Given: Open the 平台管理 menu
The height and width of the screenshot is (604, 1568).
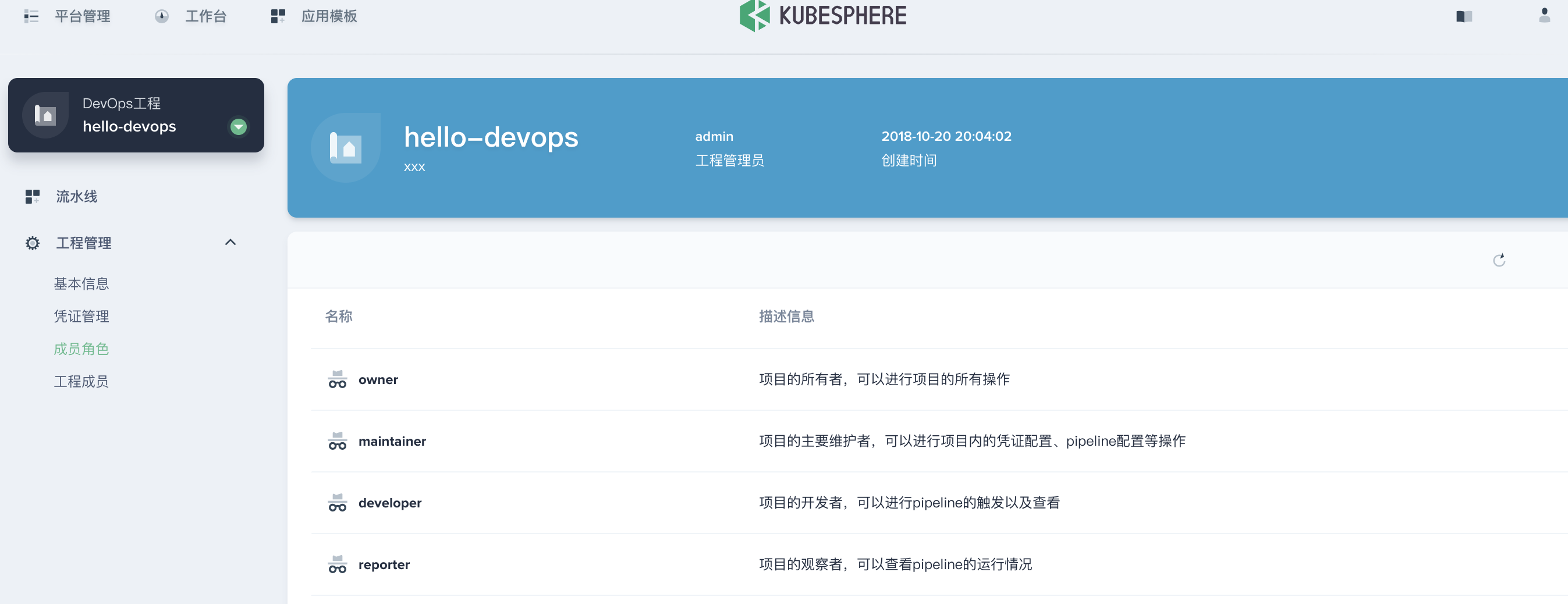Looking at the screenshot, I should click(82, 16).
